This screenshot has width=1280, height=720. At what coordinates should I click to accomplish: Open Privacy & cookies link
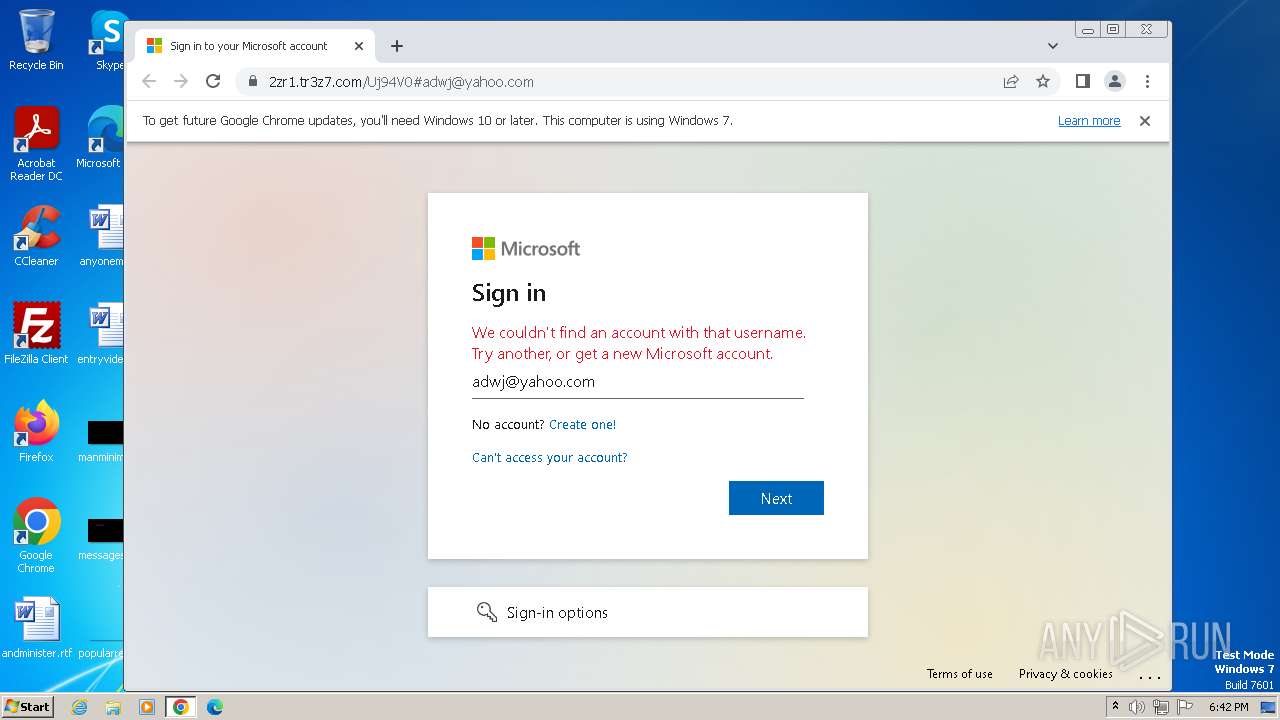(x=1066, y=674)
